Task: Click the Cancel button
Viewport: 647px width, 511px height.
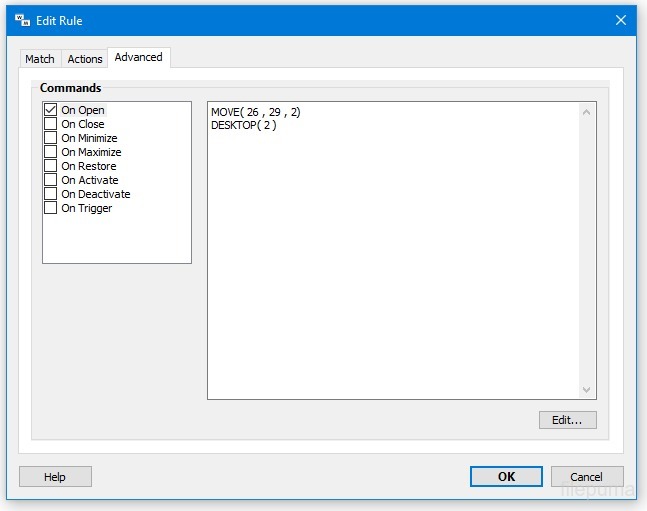Action: pyautogui.click(x=586, y=477)
